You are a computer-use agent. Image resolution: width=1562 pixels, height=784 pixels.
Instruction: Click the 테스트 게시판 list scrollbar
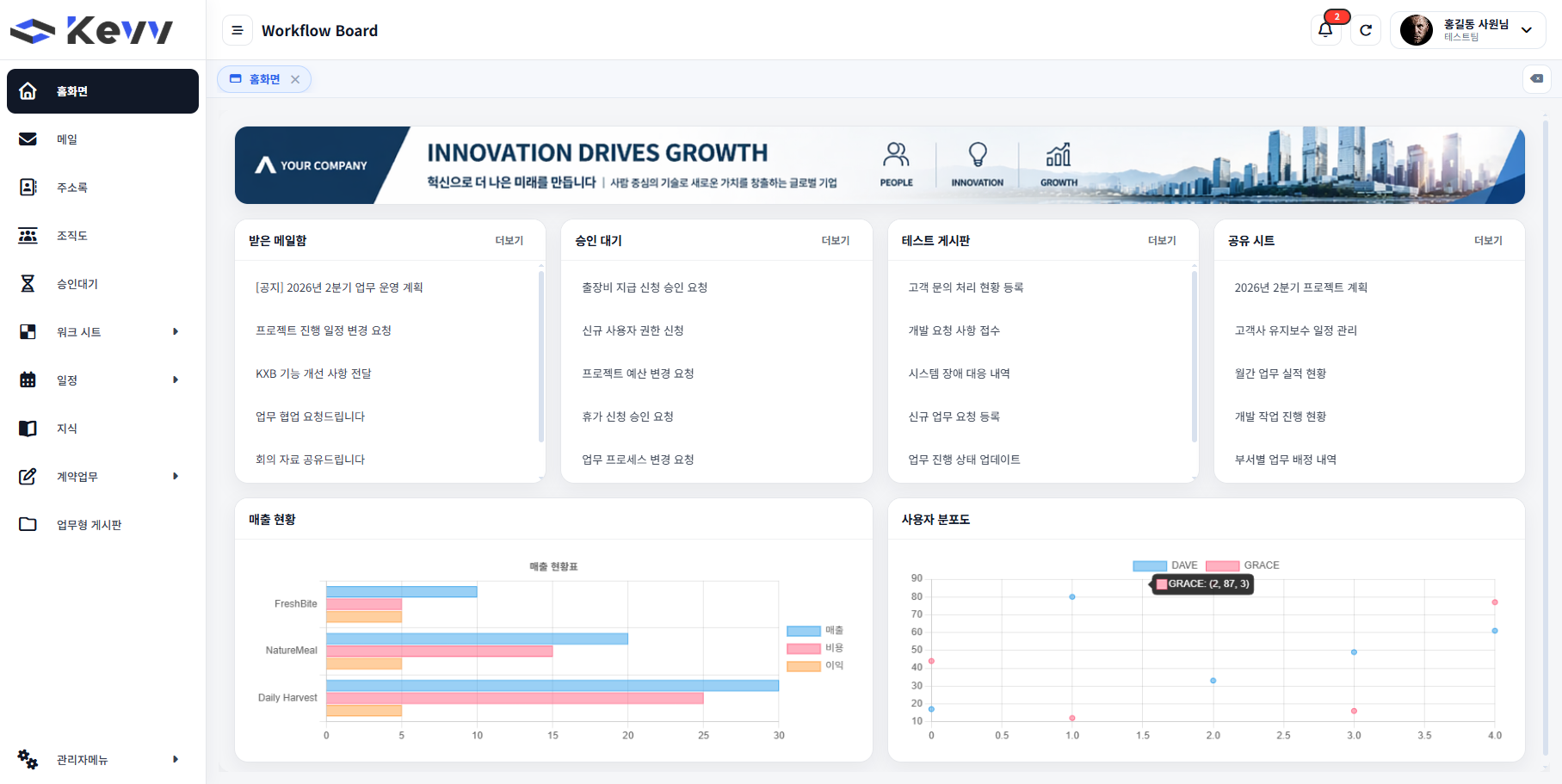click(1195, 357)
